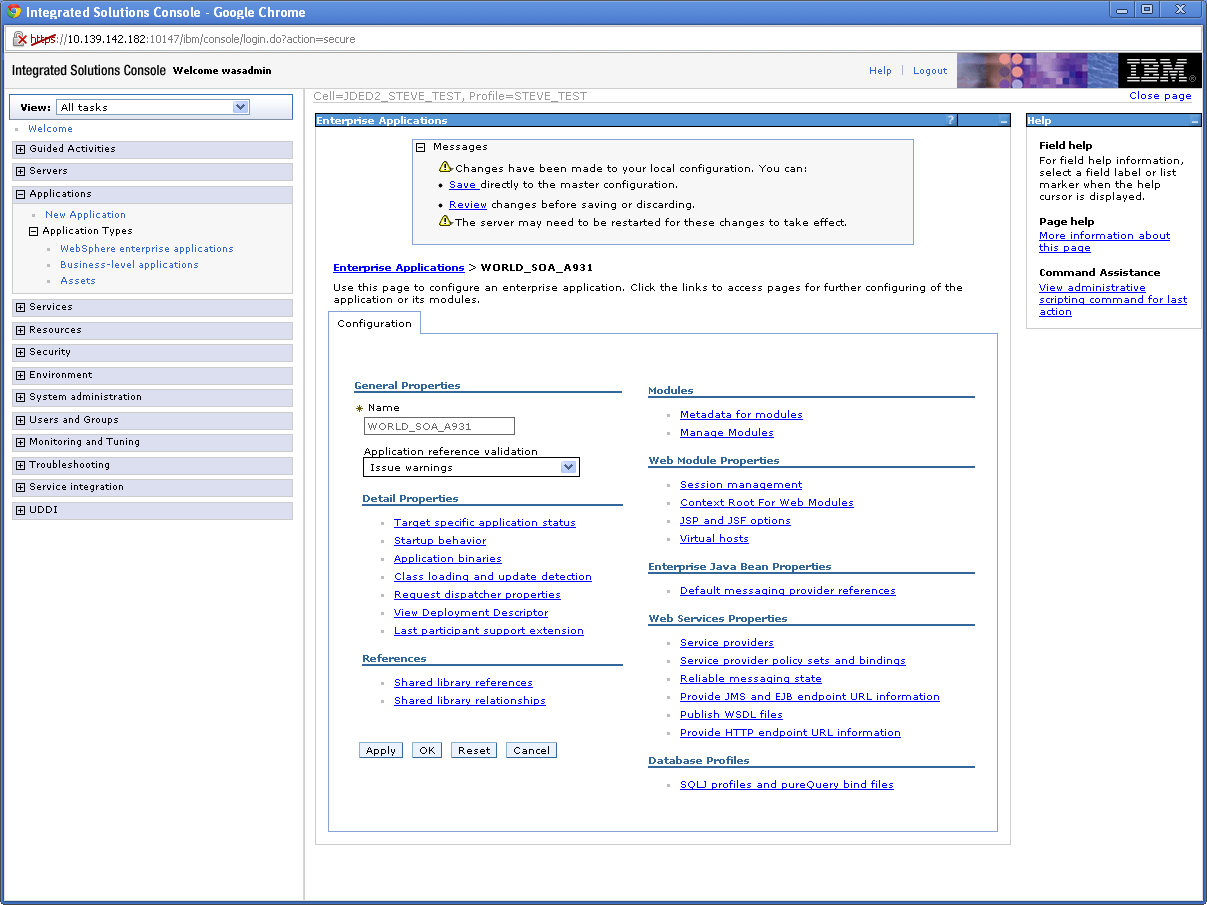This screenshot has height=905, width=1207.
Task: Click the Reset button
Action: 474,750
